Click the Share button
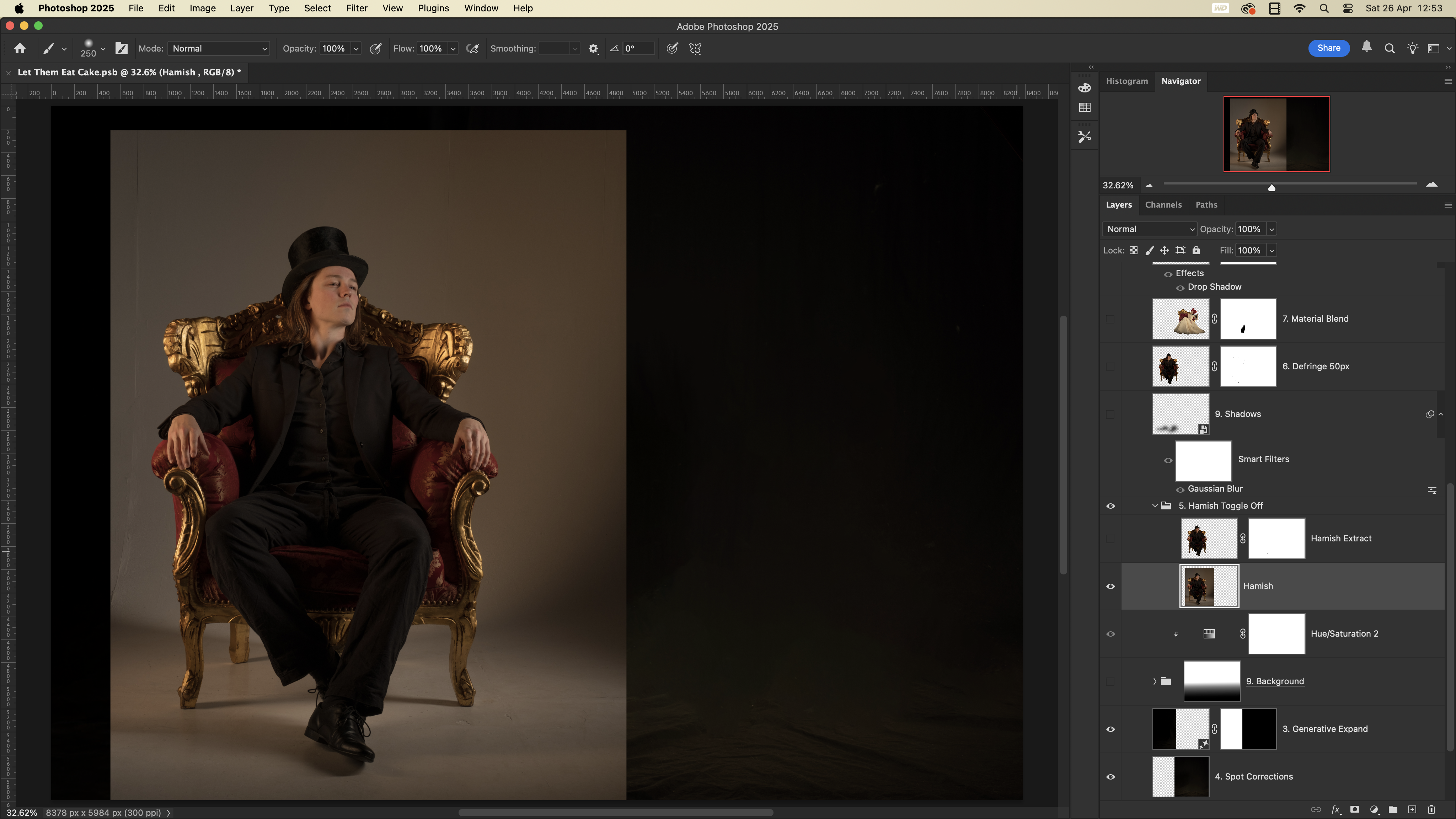This screenshot has width=1456, height=819. 1328,48
